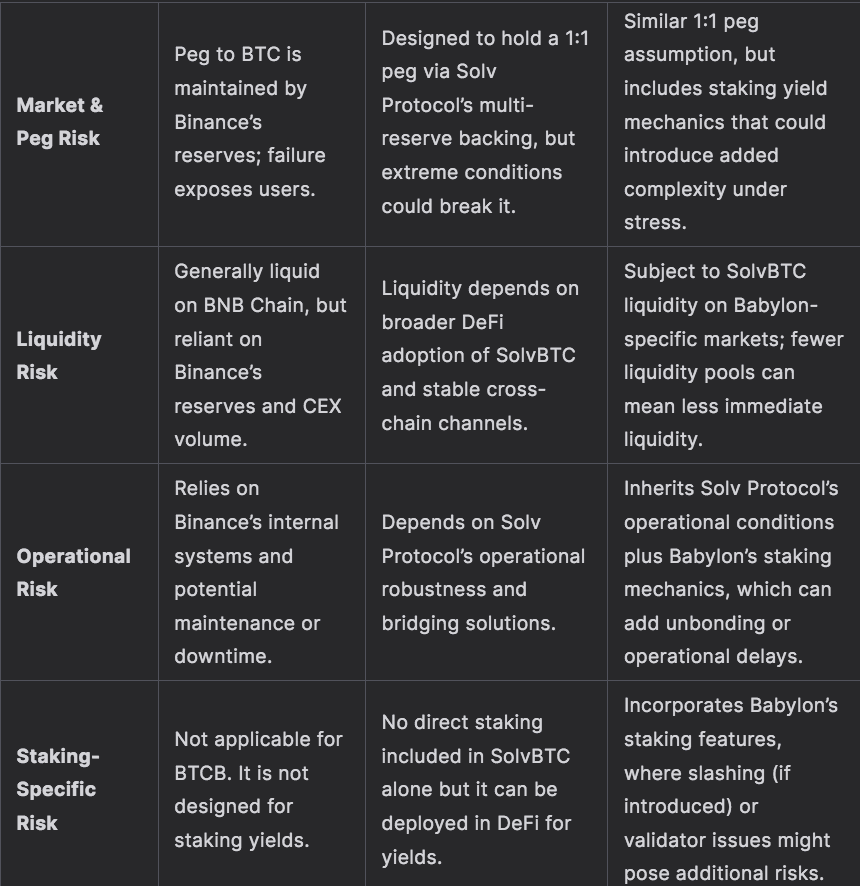Click the text 'extreme conditions could break it'
This screenshot has width=860, height=886.
472,189
